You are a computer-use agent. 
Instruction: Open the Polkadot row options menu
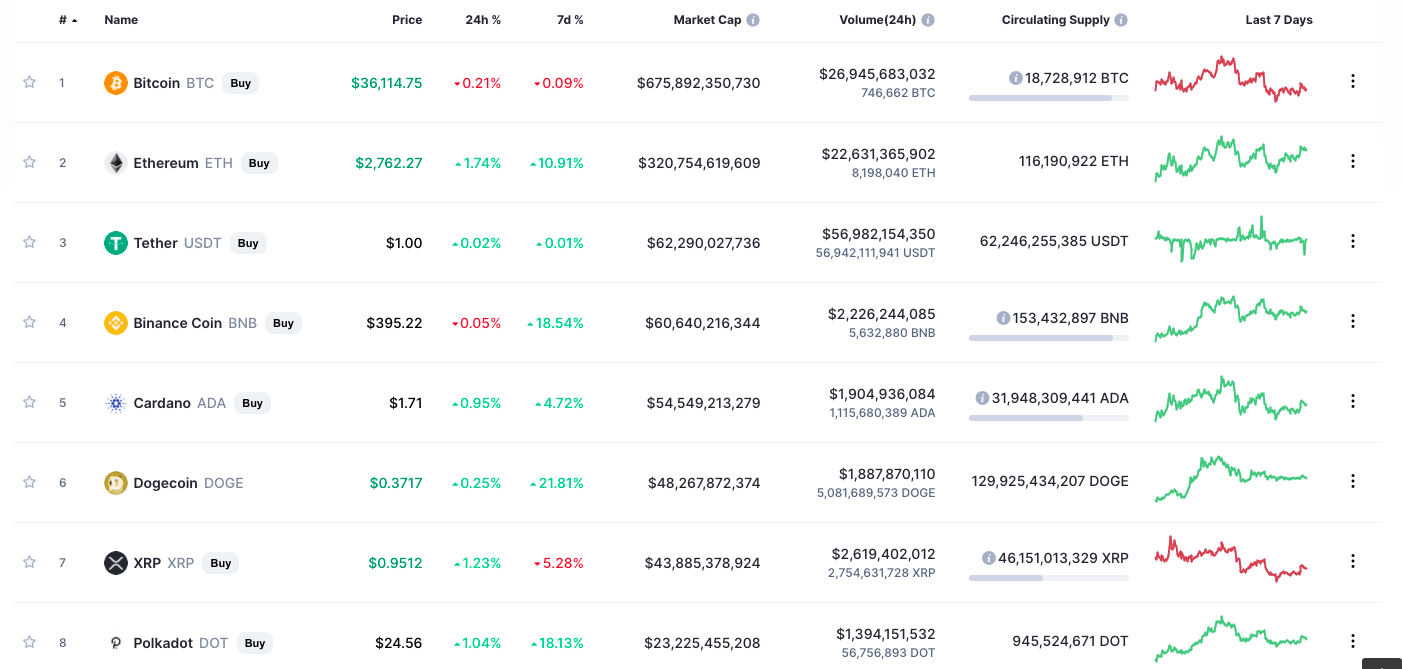click(x=1353, y=641)
